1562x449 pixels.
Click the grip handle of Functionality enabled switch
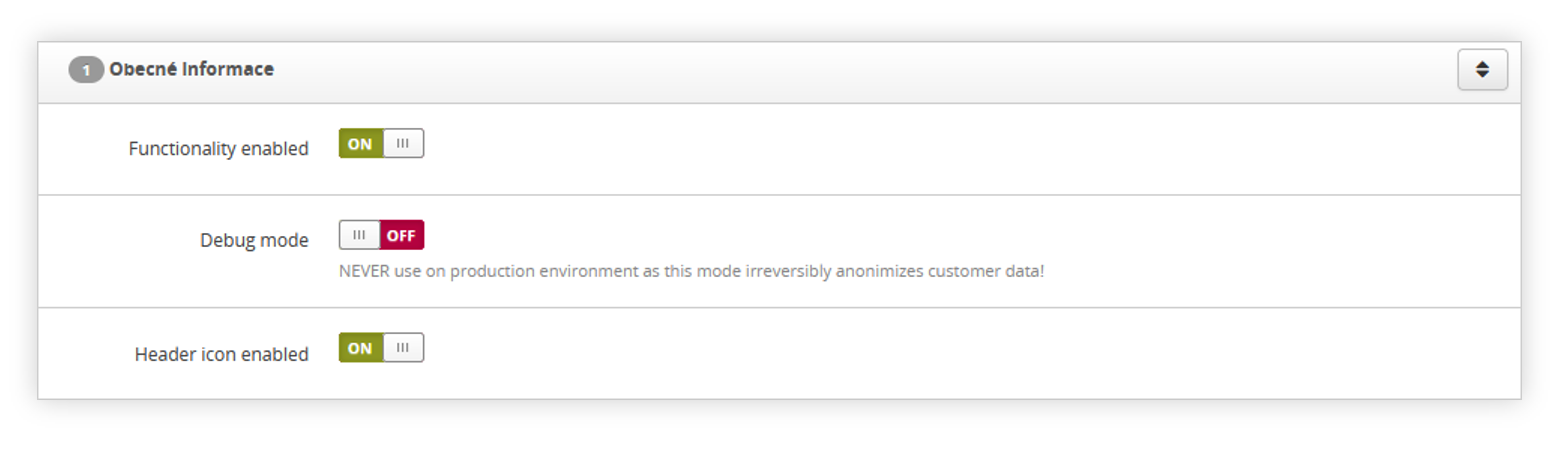(403, 144)
